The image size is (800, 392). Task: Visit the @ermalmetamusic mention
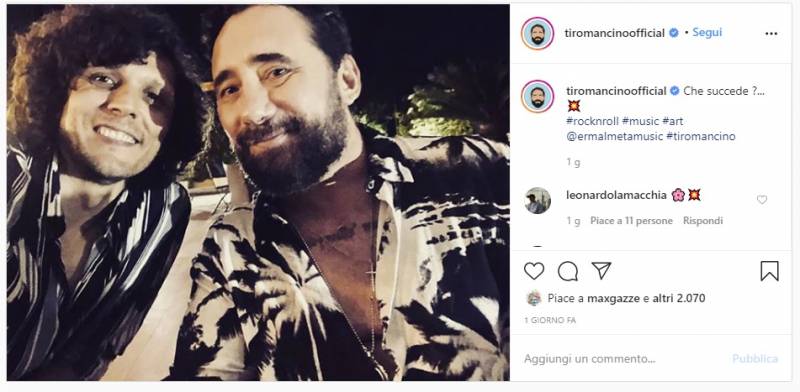[x=615, y=137]
